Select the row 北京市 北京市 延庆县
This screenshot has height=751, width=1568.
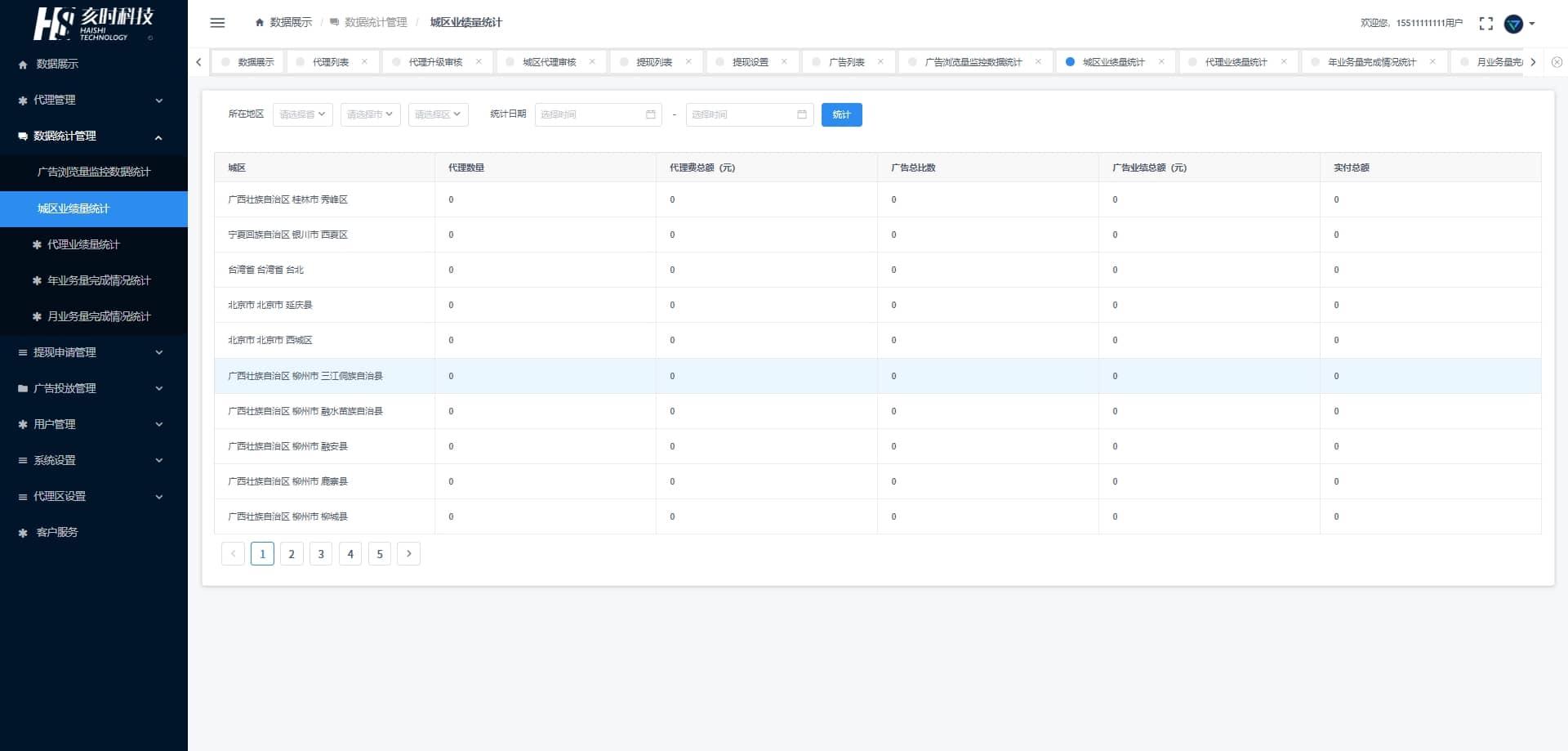click(x=877, y=305)
